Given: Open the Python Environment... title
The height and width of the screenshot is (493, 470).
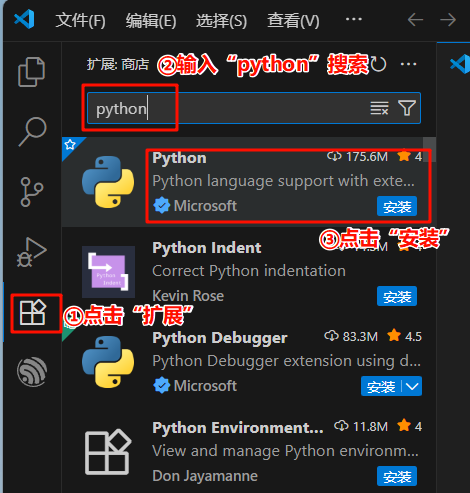Looking at the screenshot, I should coord(238,428).
